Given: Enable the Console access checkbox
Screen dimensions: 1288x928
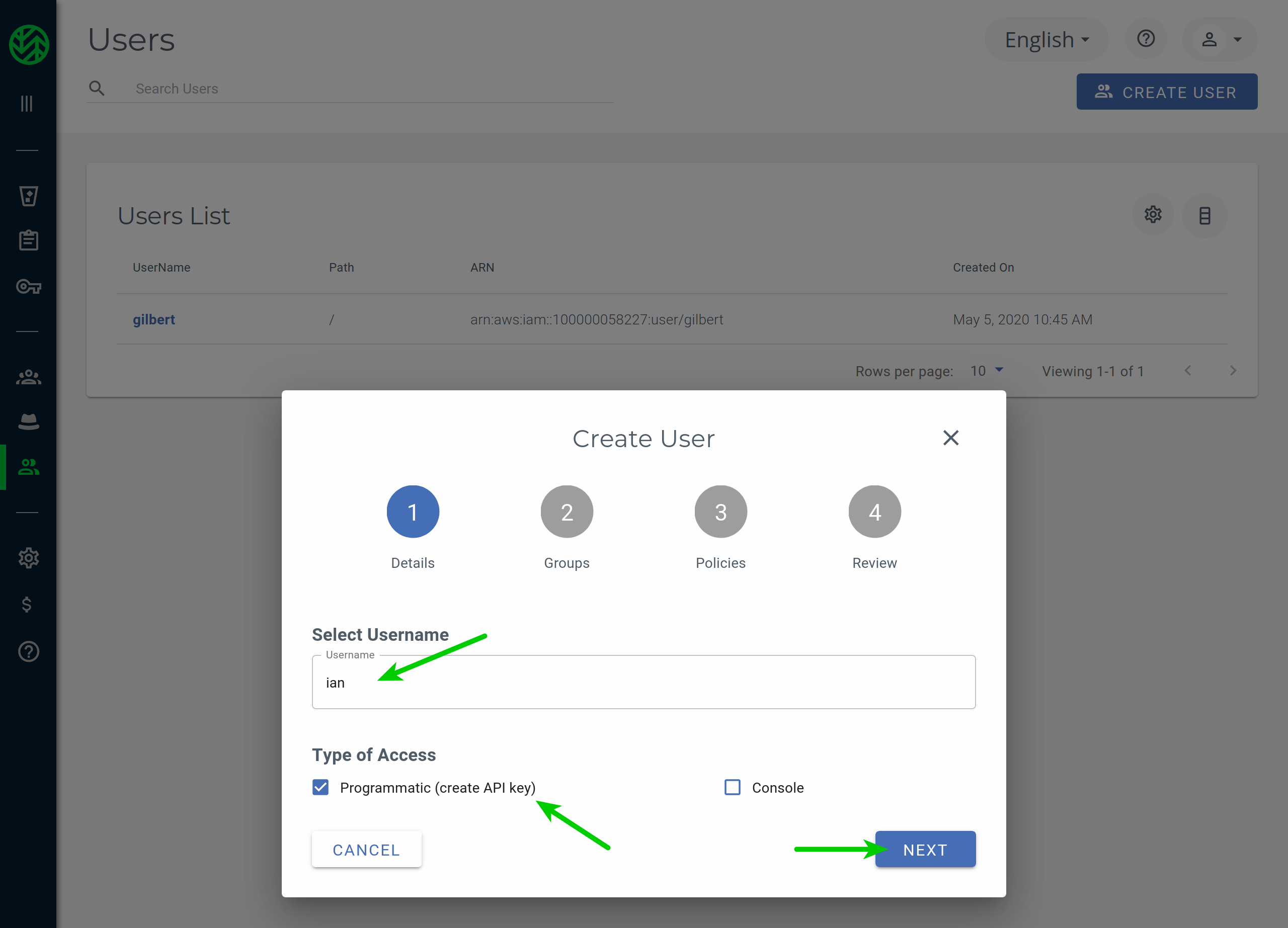Looking at the screenshot, I should click(x=733, y=787).
